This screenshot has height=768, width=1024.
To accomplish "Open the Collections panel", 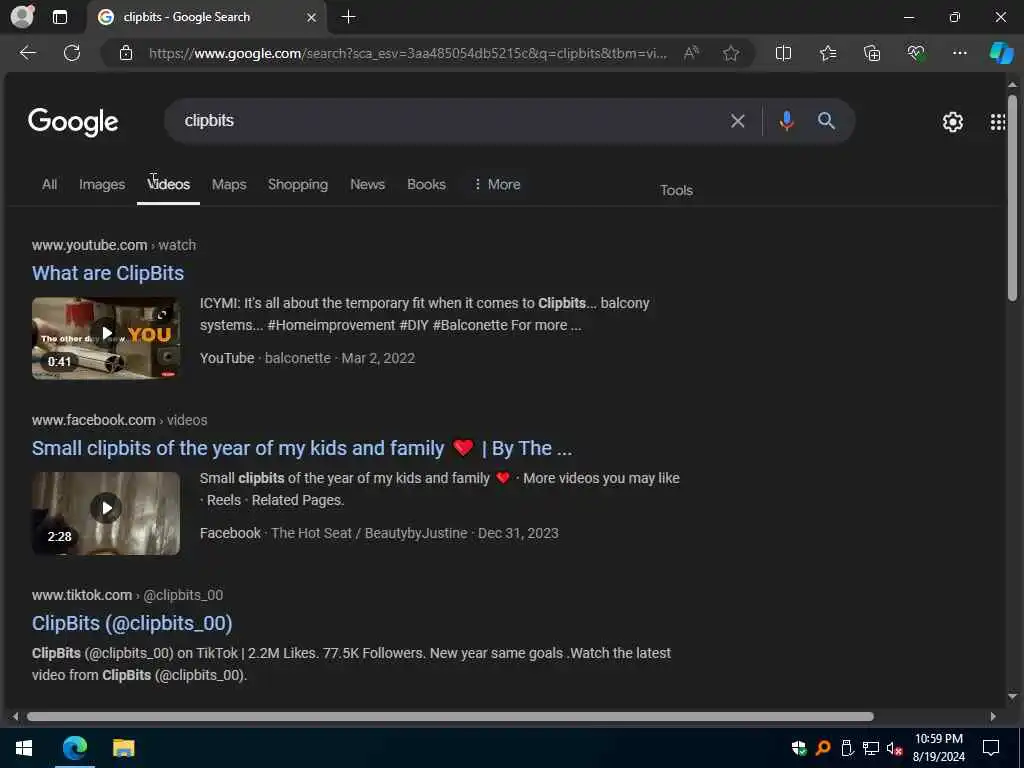I will pos(872,53).
